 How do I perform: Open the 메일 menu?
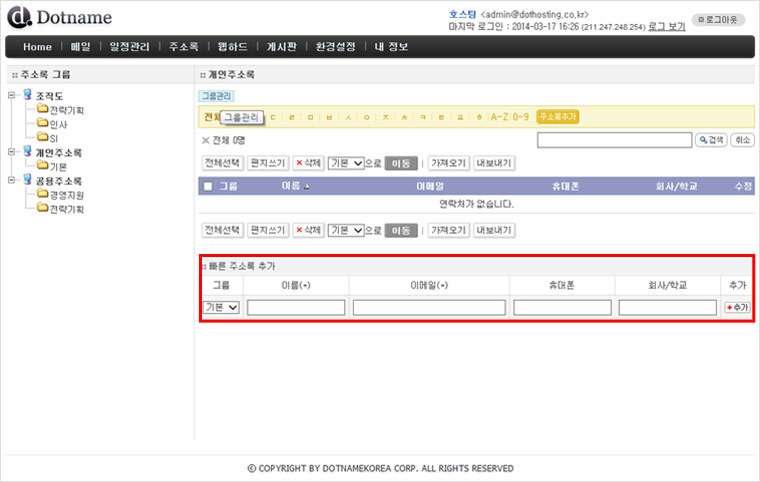[80, 47]
